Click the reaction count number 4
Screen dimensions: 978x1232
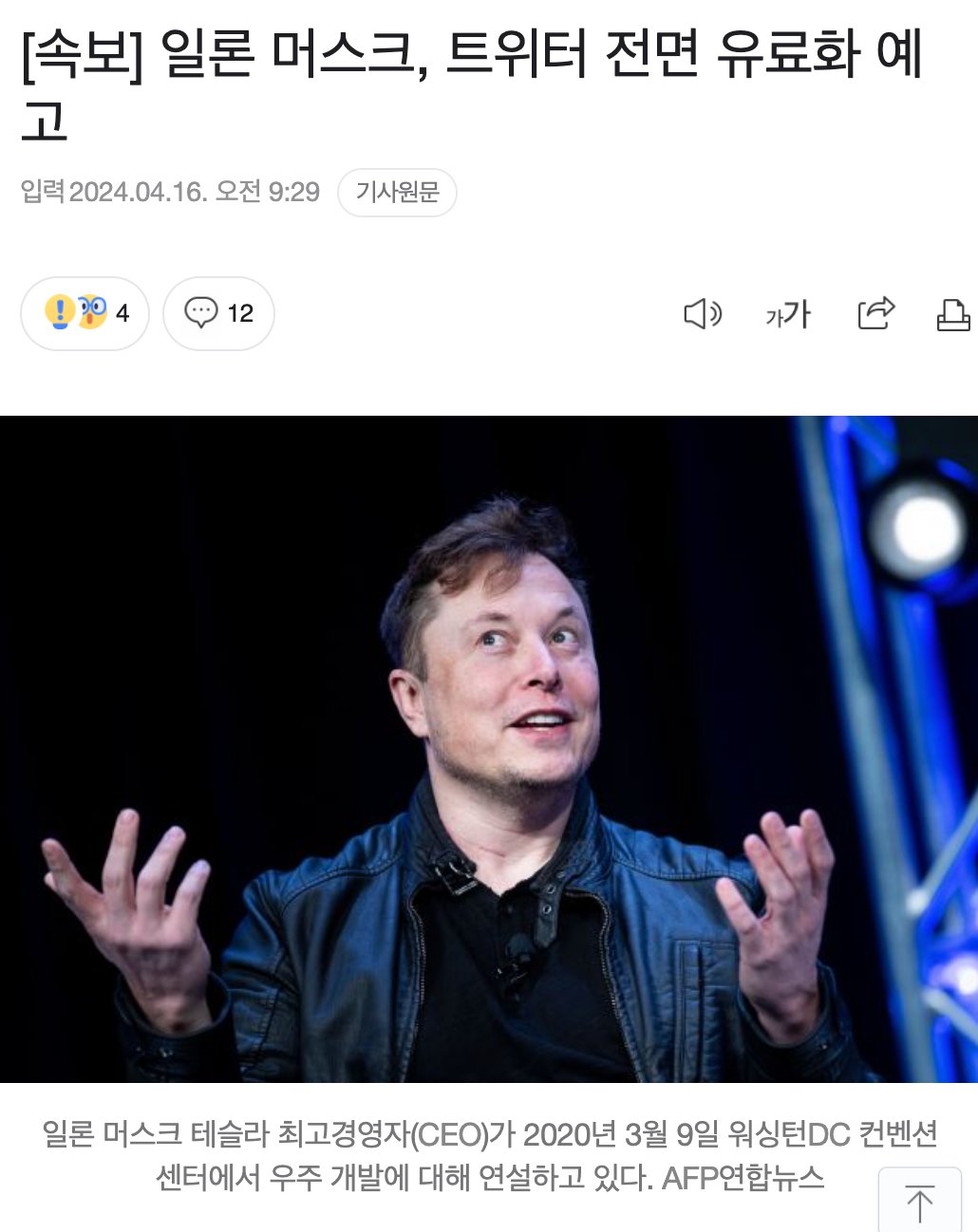[122, 313]
